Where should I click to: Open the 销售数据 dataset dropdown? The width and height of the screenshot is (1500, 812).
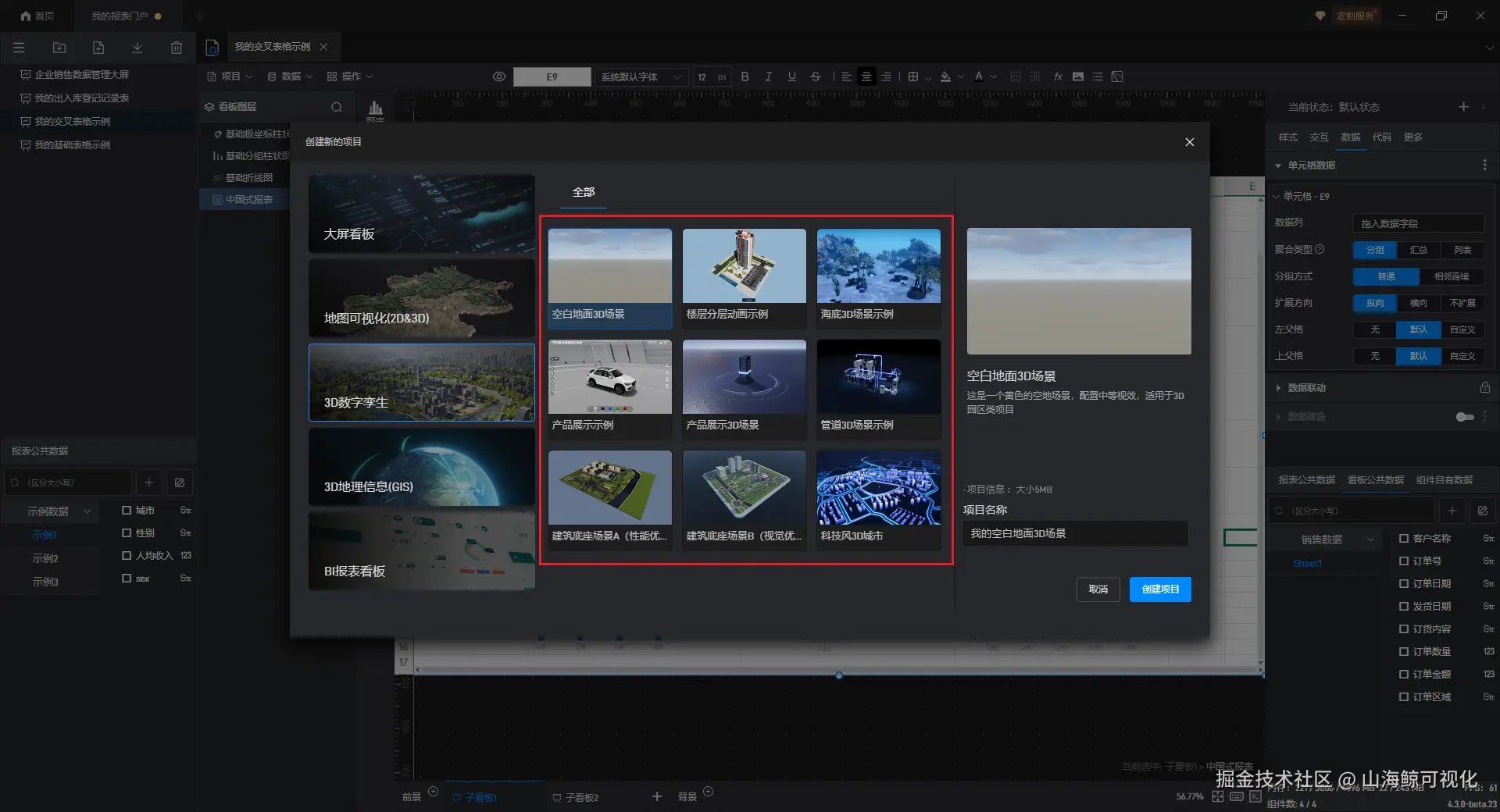1328,540
